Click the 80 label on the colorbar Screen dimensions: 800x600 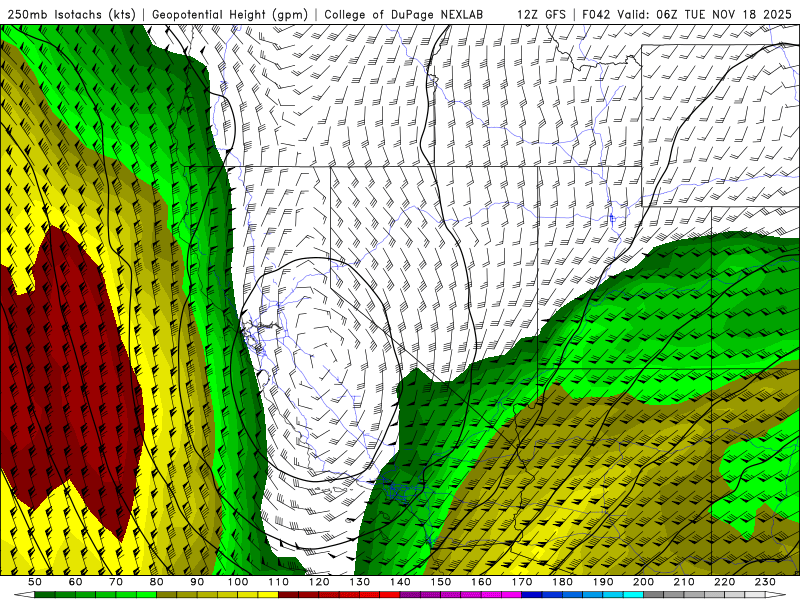coord(157,582)
